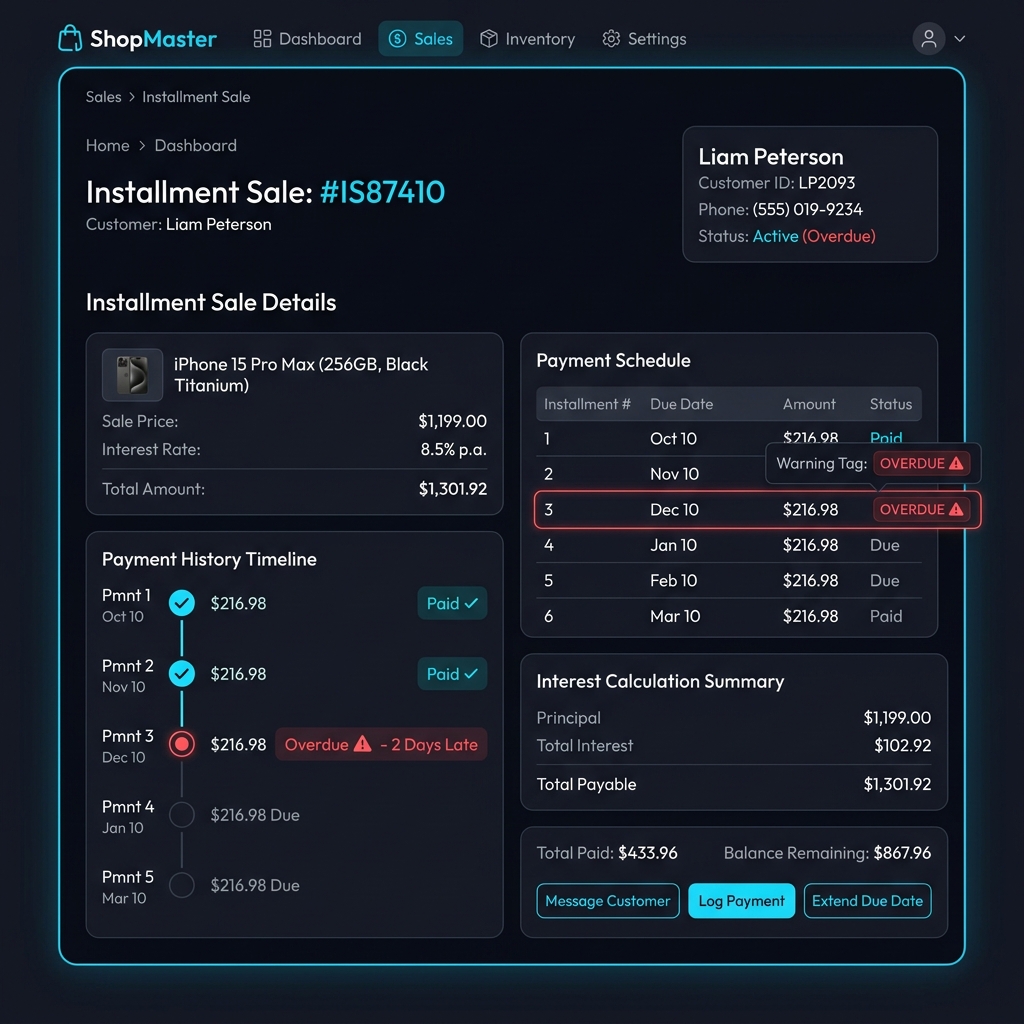Image resolution: width=1024 pixels, height=1024 pixels.
Task: Click the Amount column header
Action: pyautogui.click(x=808, y=404)
